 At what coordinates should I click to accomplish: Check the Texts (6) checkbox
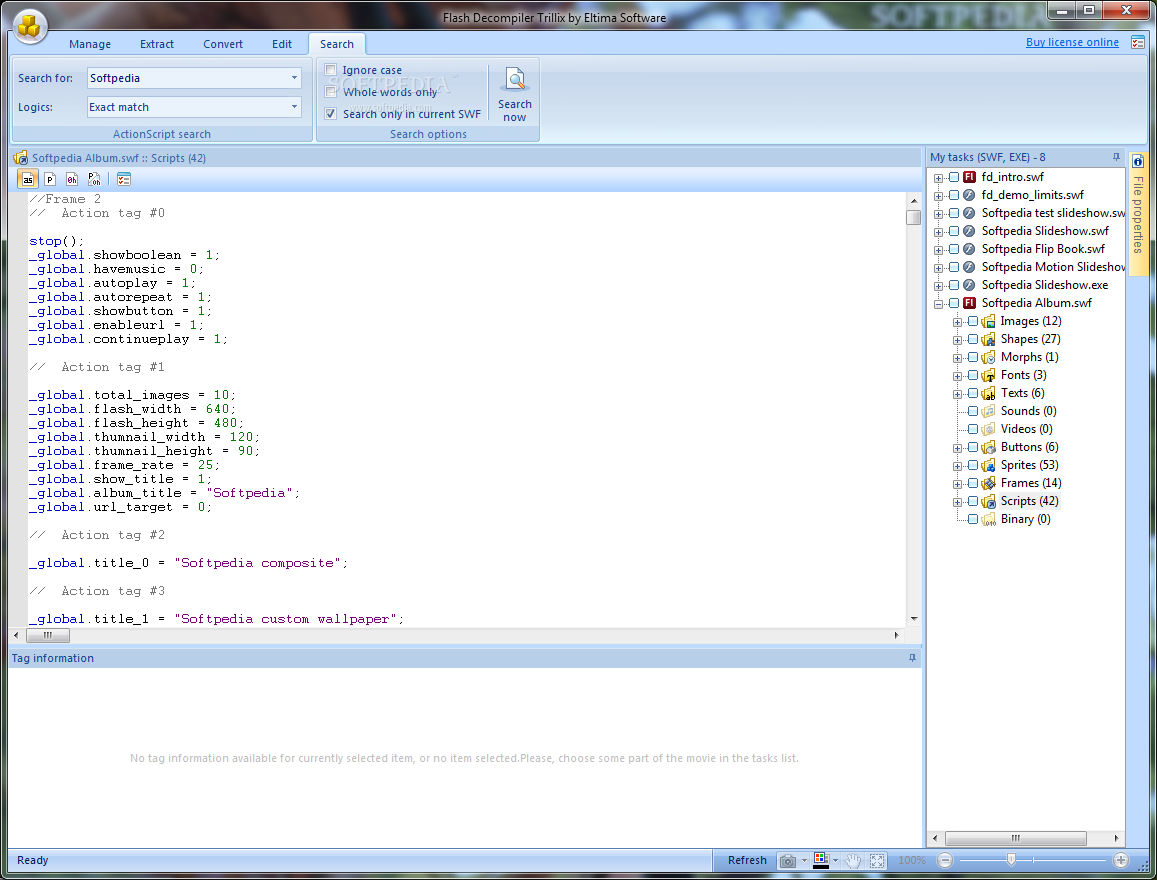click(973, 393)
